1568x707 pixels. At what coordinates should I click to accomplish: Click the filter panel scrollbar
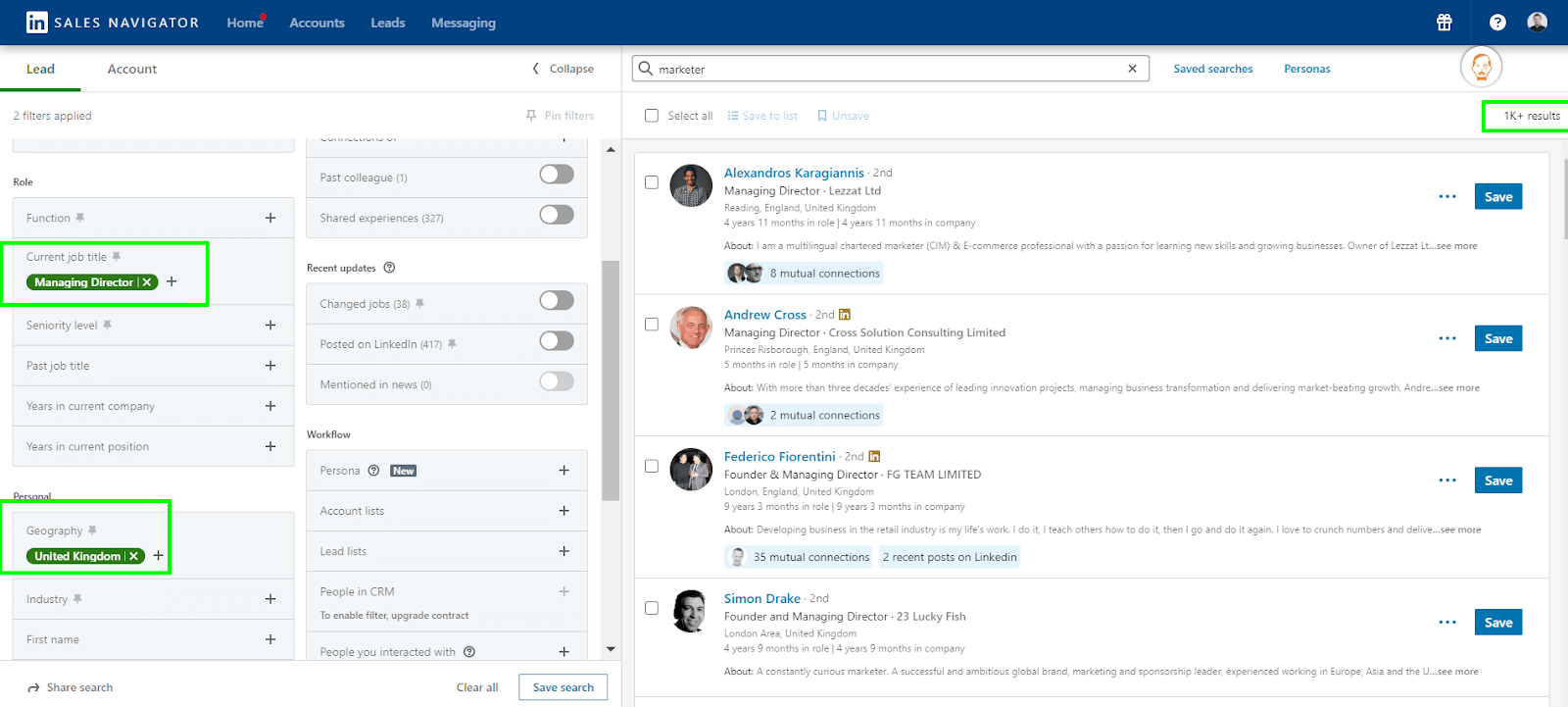tap(611, 380)
